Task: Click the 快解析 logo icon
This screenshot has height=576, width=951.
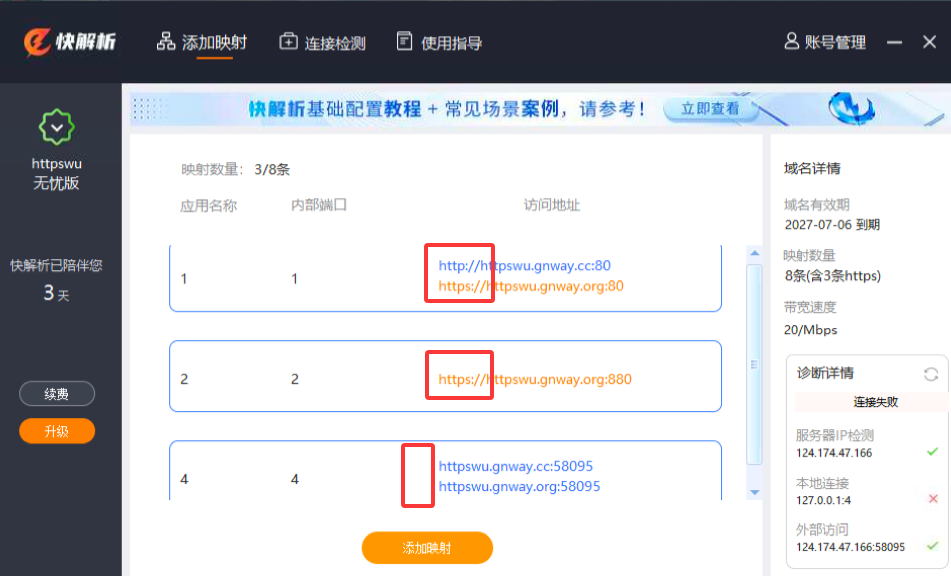Action: tap(37, 42)
